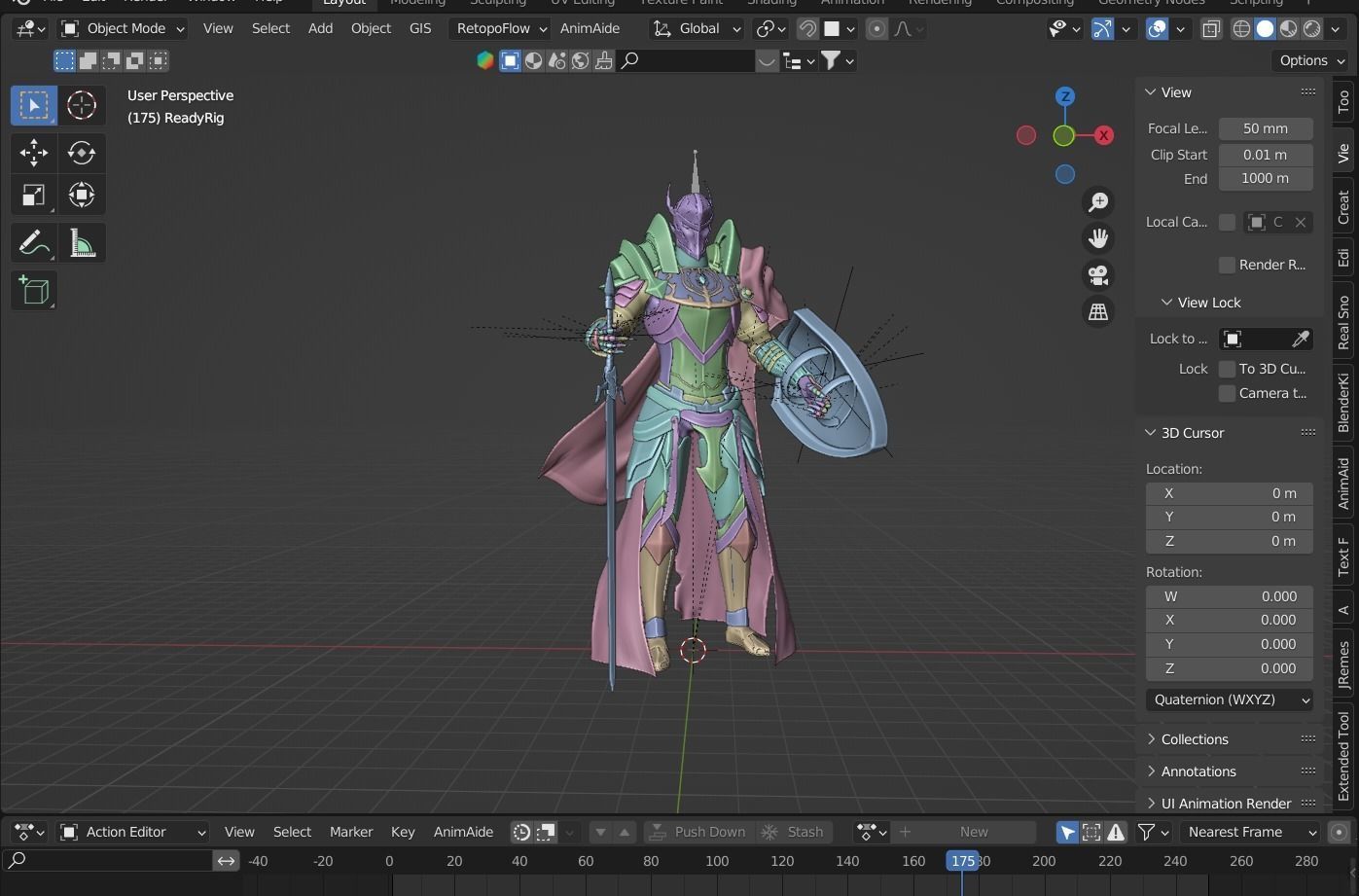Toggle the camera view icon
1359x896 pixels.
tap(1098, 275)
